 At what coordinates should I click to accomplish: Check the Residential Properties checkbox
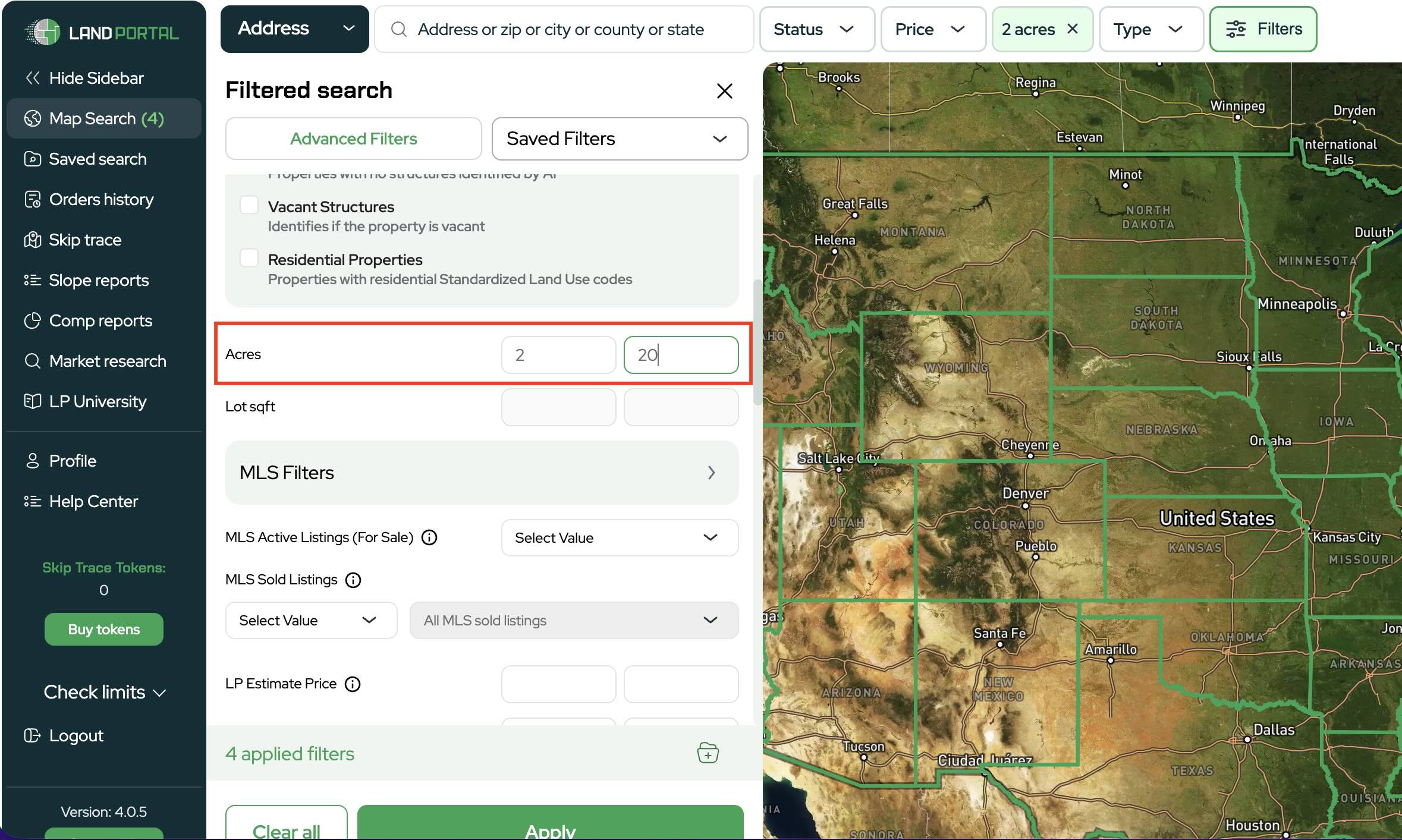pos(249,258)
